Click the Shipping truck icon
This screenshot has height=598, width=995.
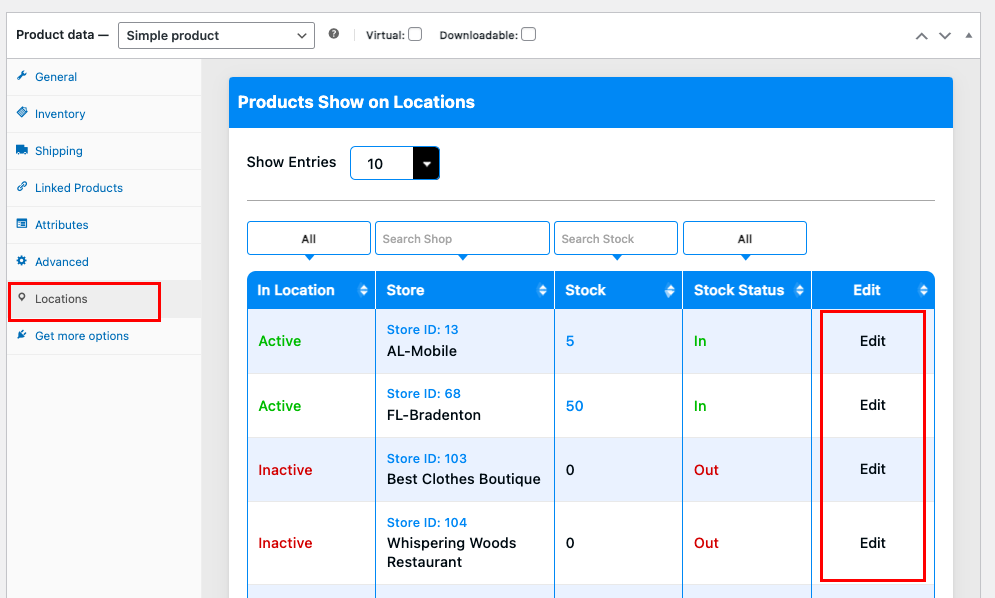tap(22, 150)
